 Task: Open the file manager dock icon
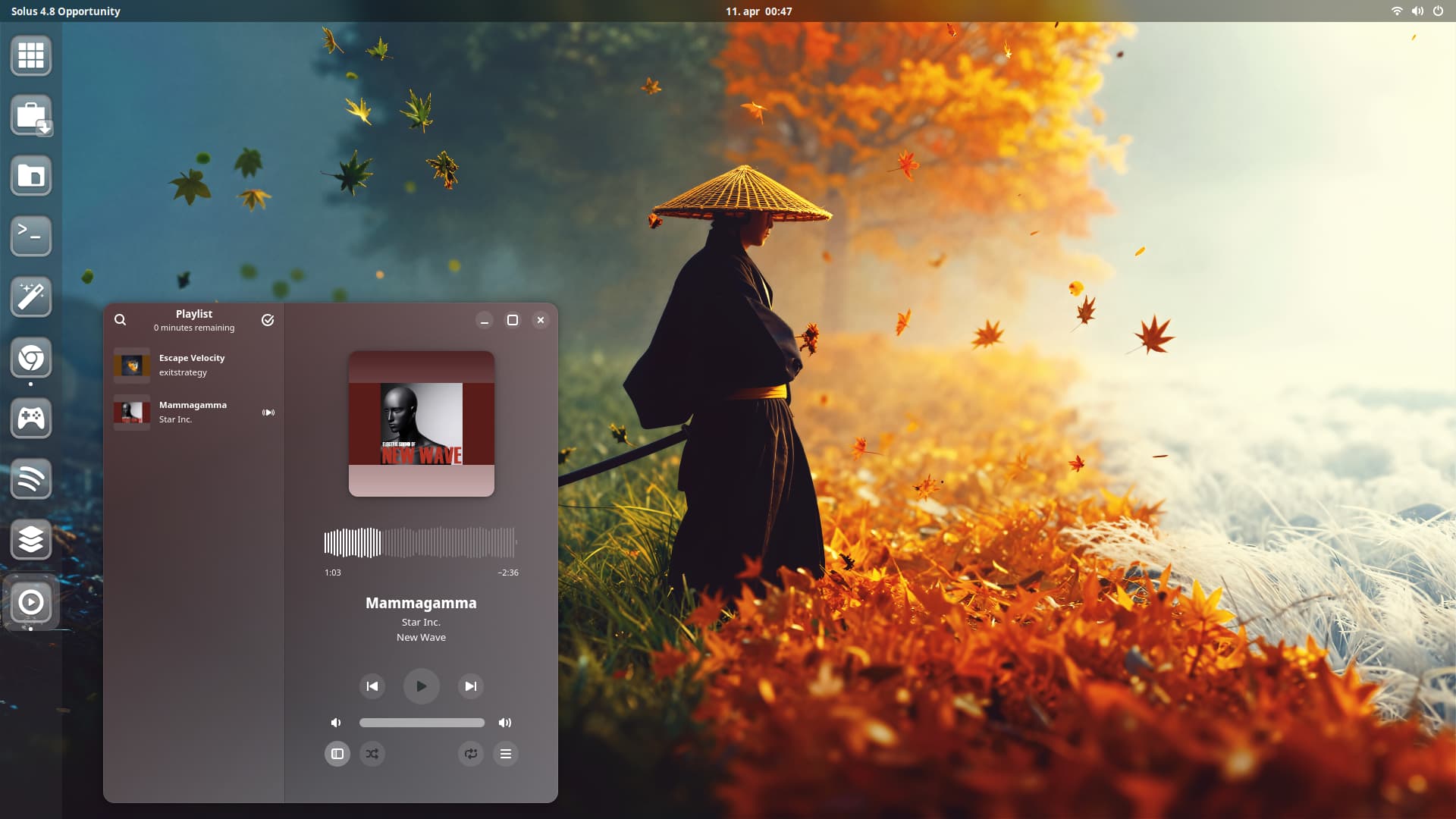pyautogui.click(x=31, y=176)
